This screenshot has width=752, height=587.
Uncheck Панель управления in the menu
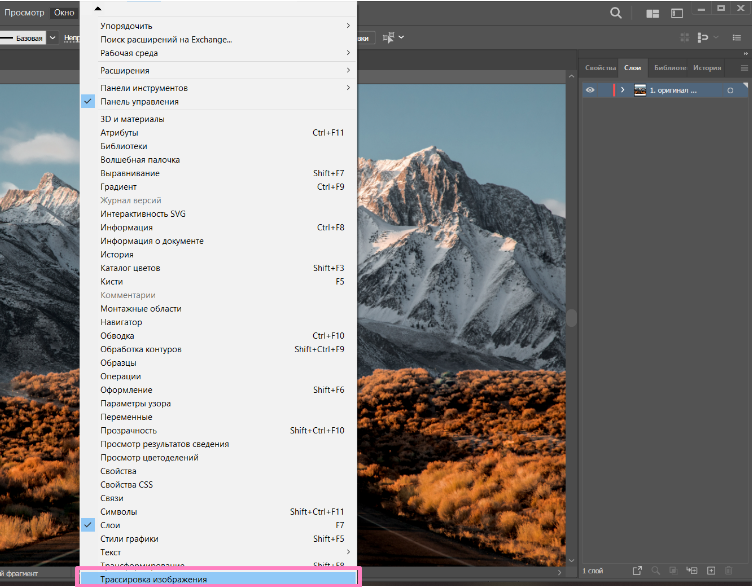pos(139,101)
